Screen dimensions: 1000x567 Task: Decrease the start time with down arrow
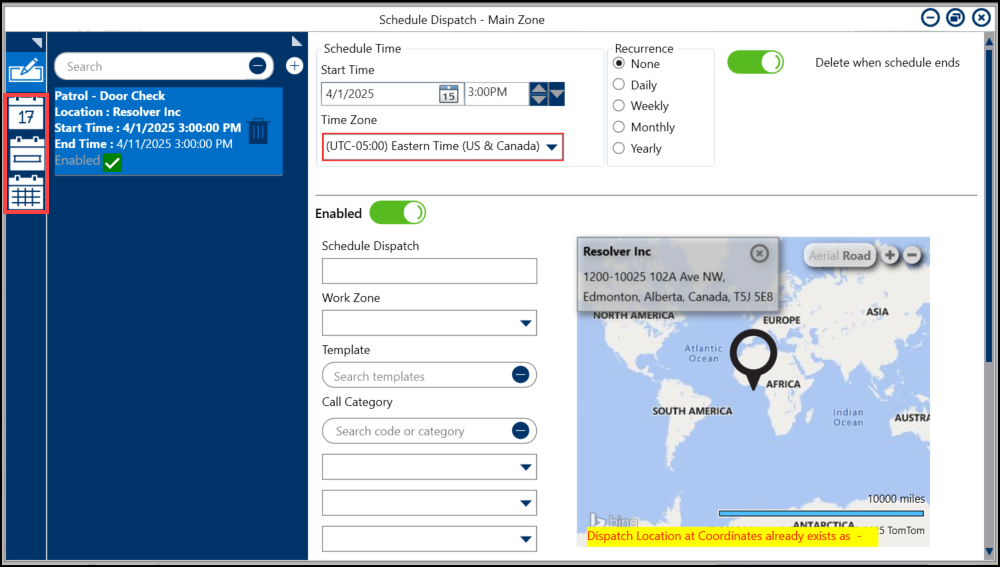pyautogui.click(x=538, y=99)
